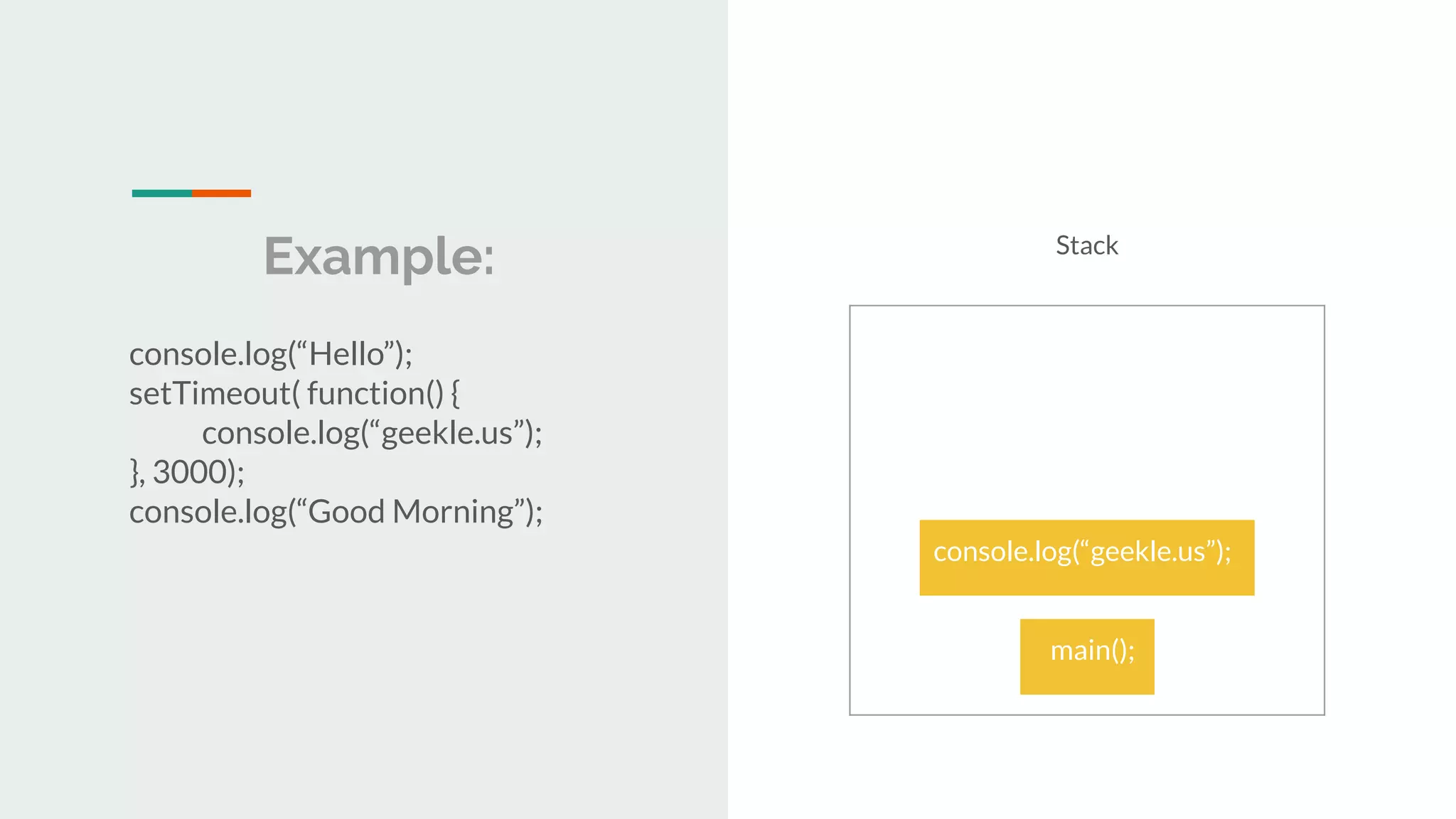Click the words "Good Morning" in the code

point(411,512)
